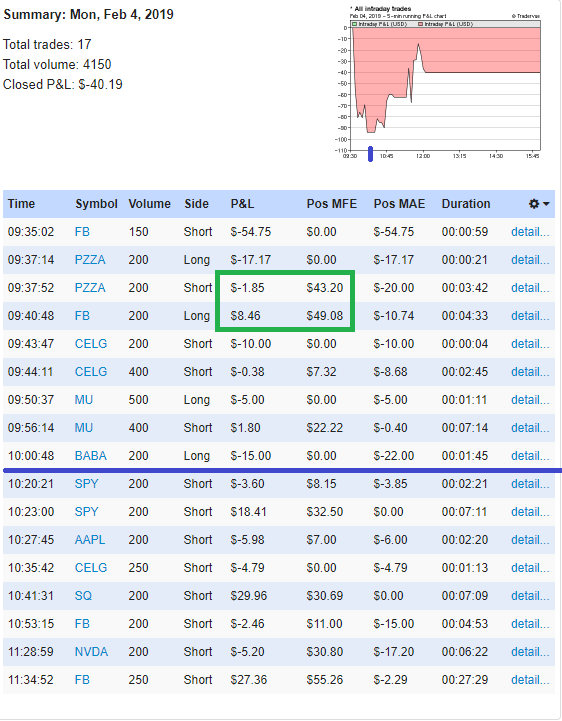Viewport: 562px width, 721px height.
Task: Sort table by Side column header
Action: pos(196,204)
